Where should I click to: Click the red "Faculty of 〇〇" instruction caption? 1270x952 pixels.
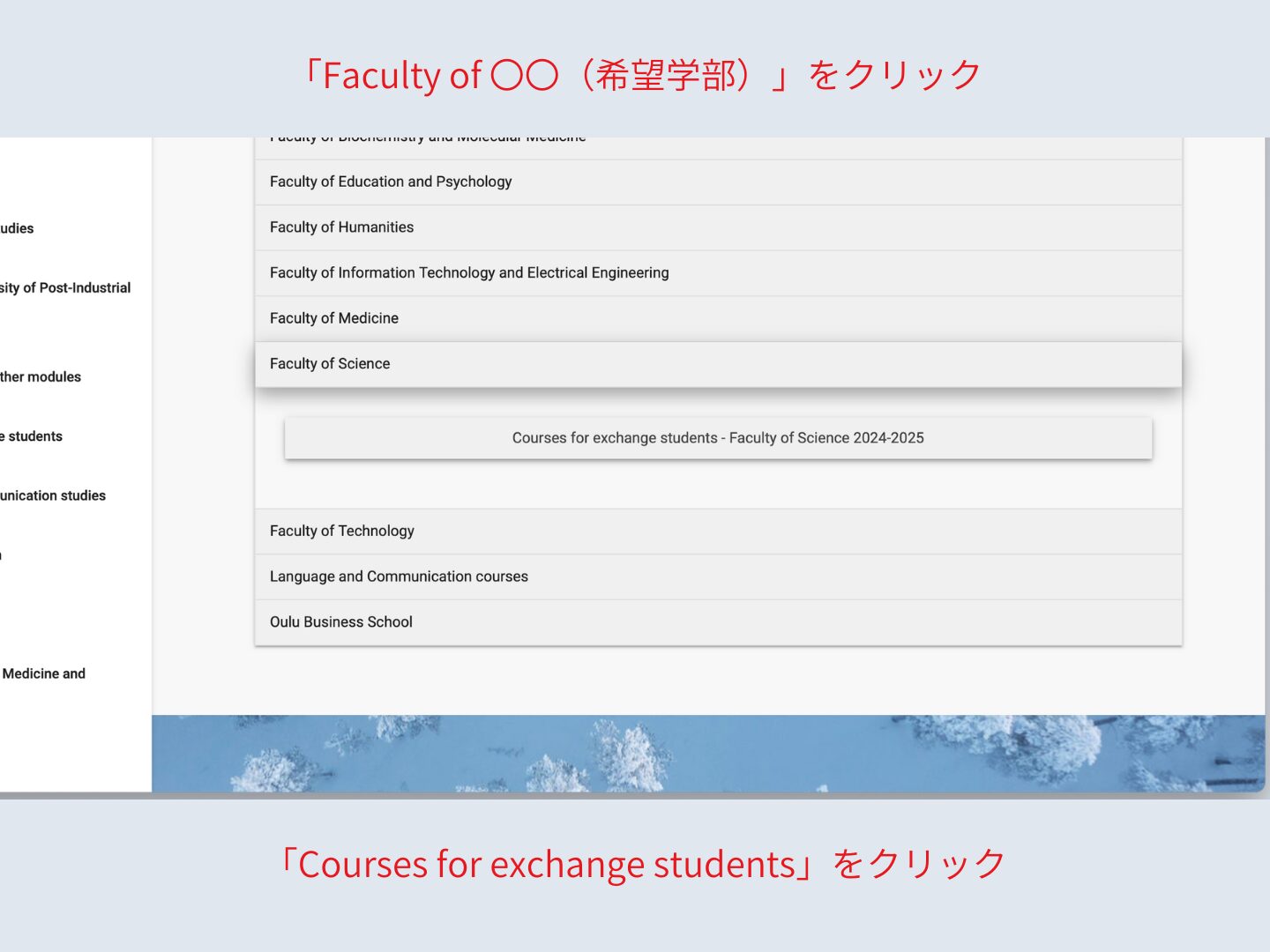coord(640,76)
